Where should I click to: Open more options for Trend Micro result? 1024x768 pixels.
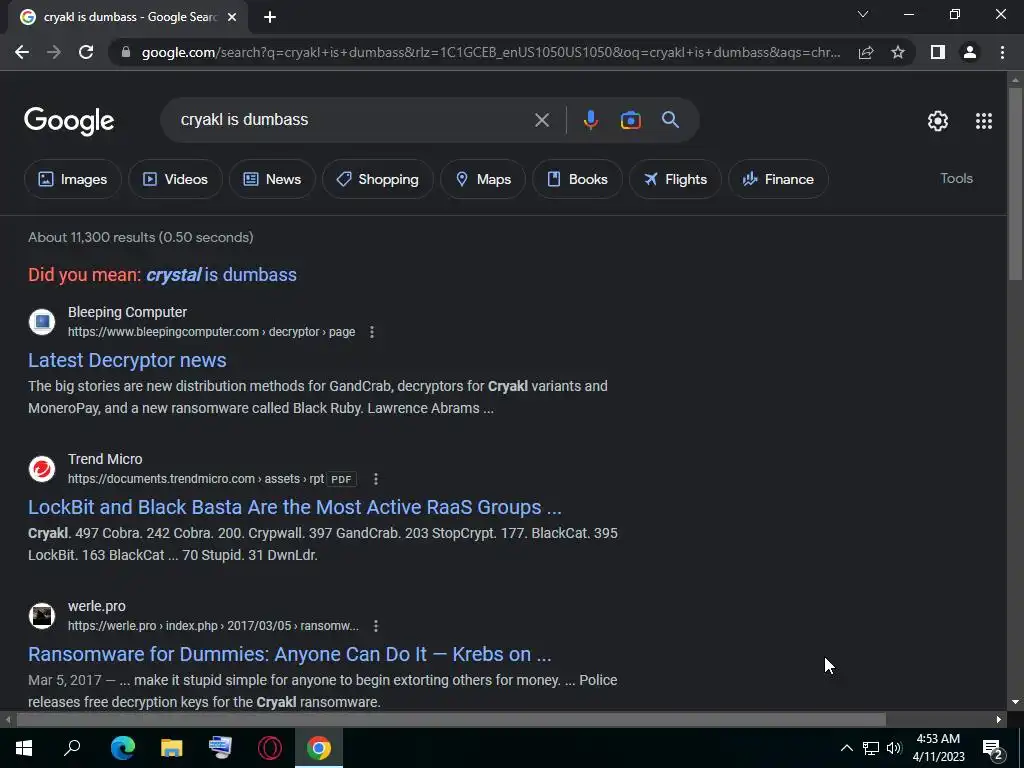(376, 479)
